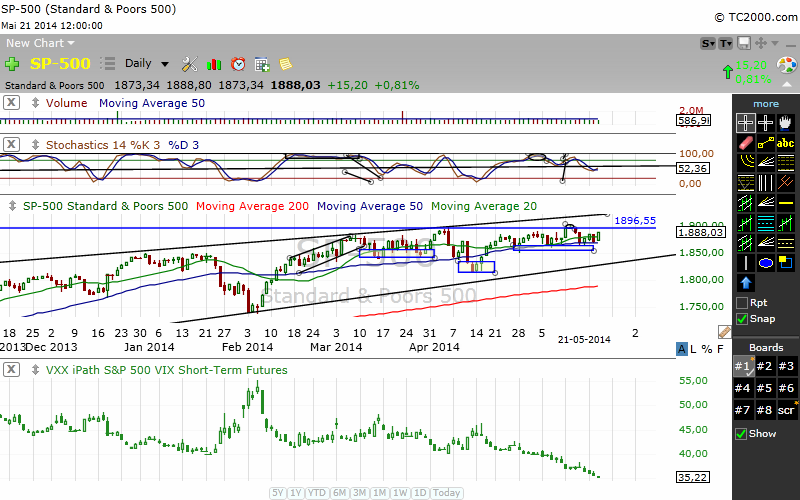Close the VXX pane with X
The height and width of the screenshot is (500, 800).
coord(11,369)
